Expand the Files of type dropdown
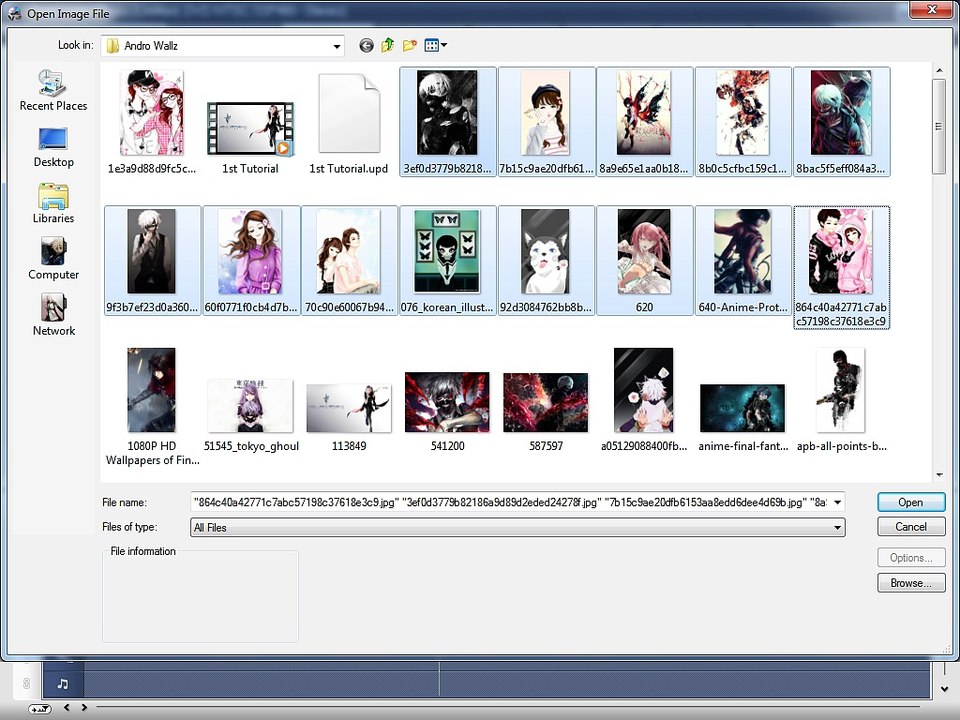960x720 pixels. 837,528
